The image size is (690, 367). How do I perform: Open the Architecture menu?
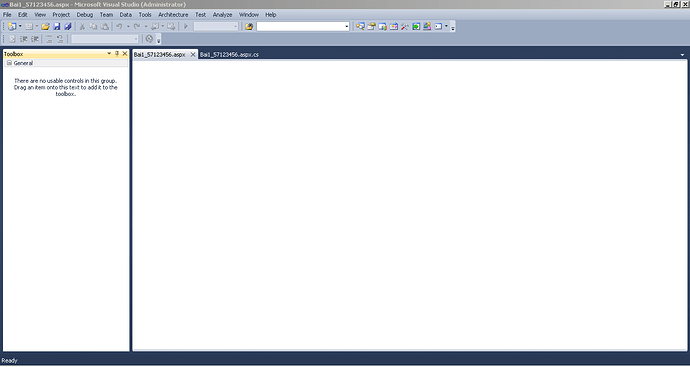[x=173, y=15]
